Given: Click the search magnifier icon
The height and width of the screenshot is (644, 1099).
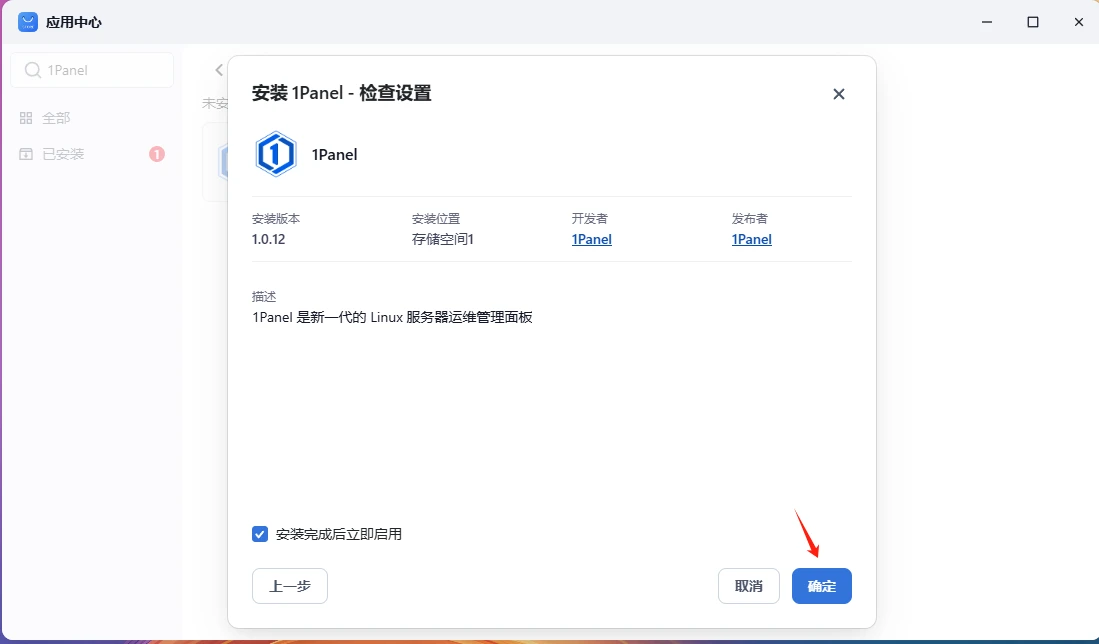Looking at the screenshot, I should (x=32, y=70).
